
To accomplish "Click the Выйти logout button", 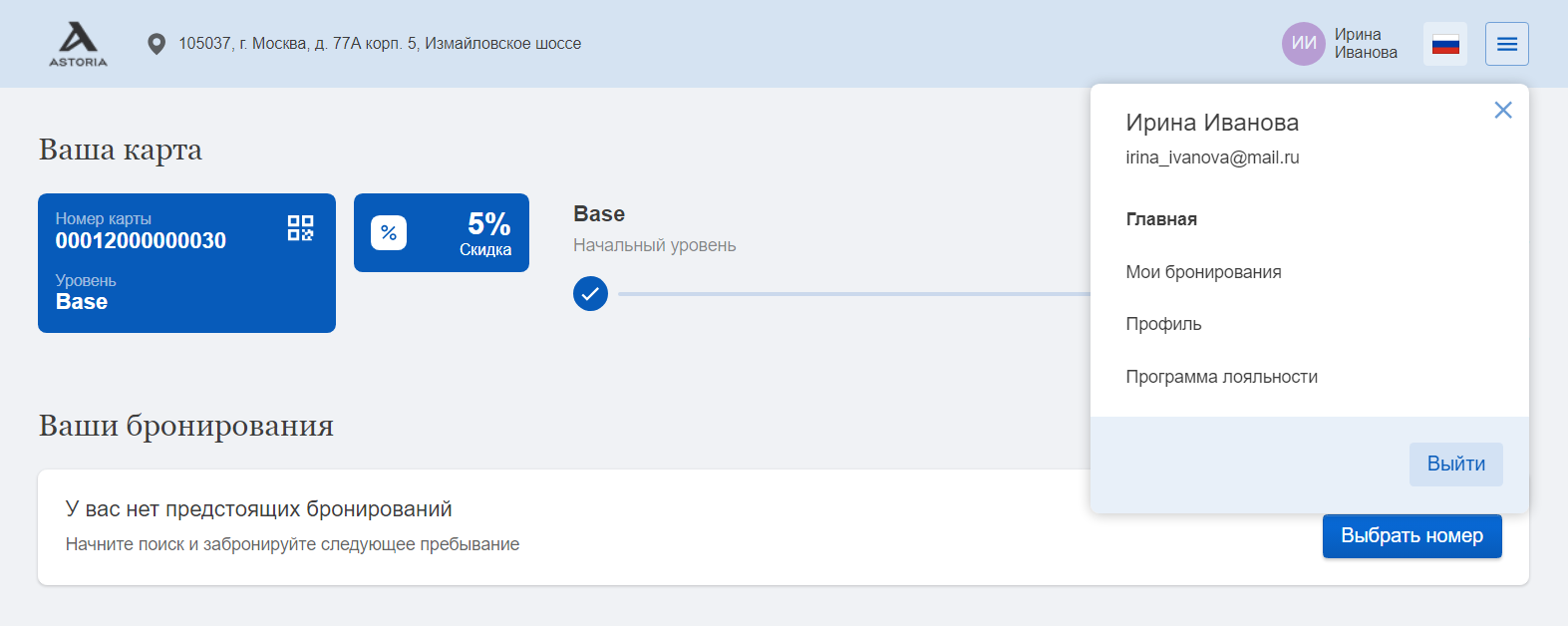I will coord(1456,465).
